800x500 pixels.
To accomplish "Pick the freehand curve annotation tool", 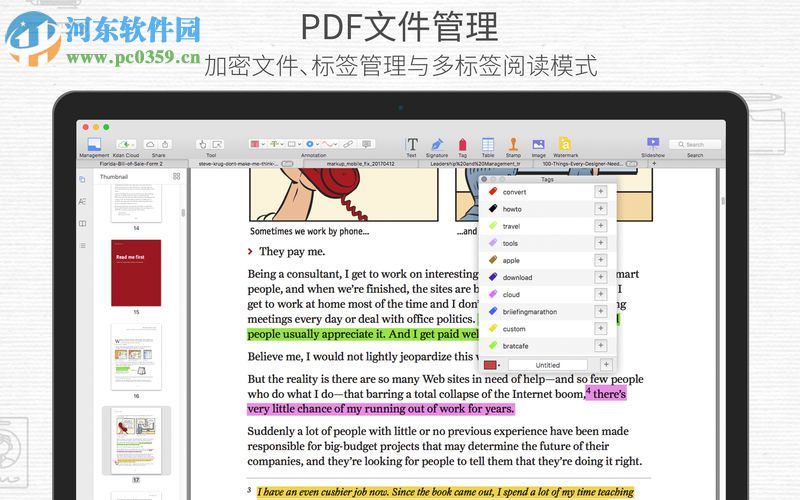I will [x=328, y=144].
